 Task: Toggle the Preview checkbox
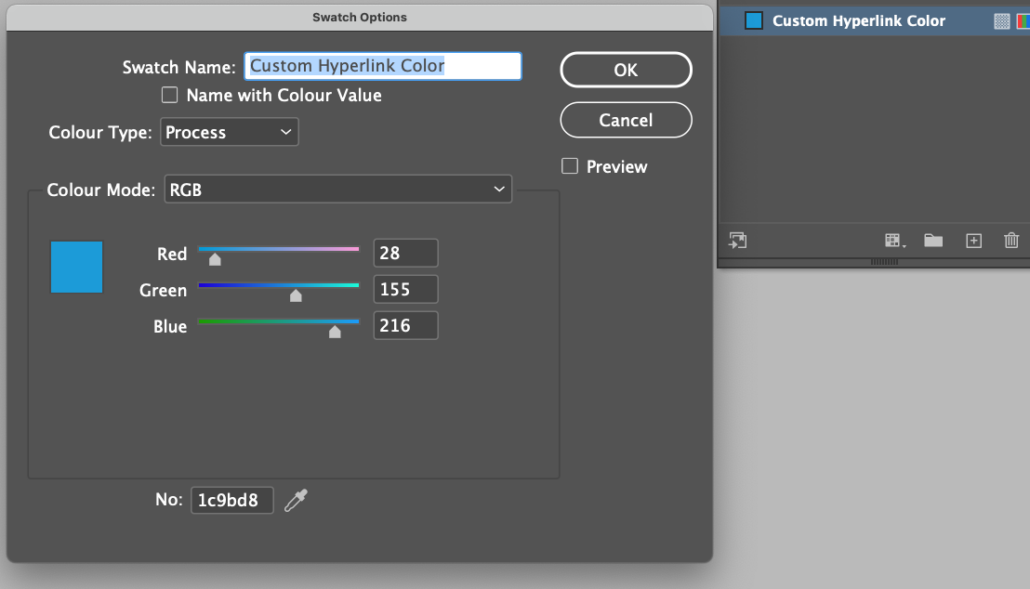[570, 167]
